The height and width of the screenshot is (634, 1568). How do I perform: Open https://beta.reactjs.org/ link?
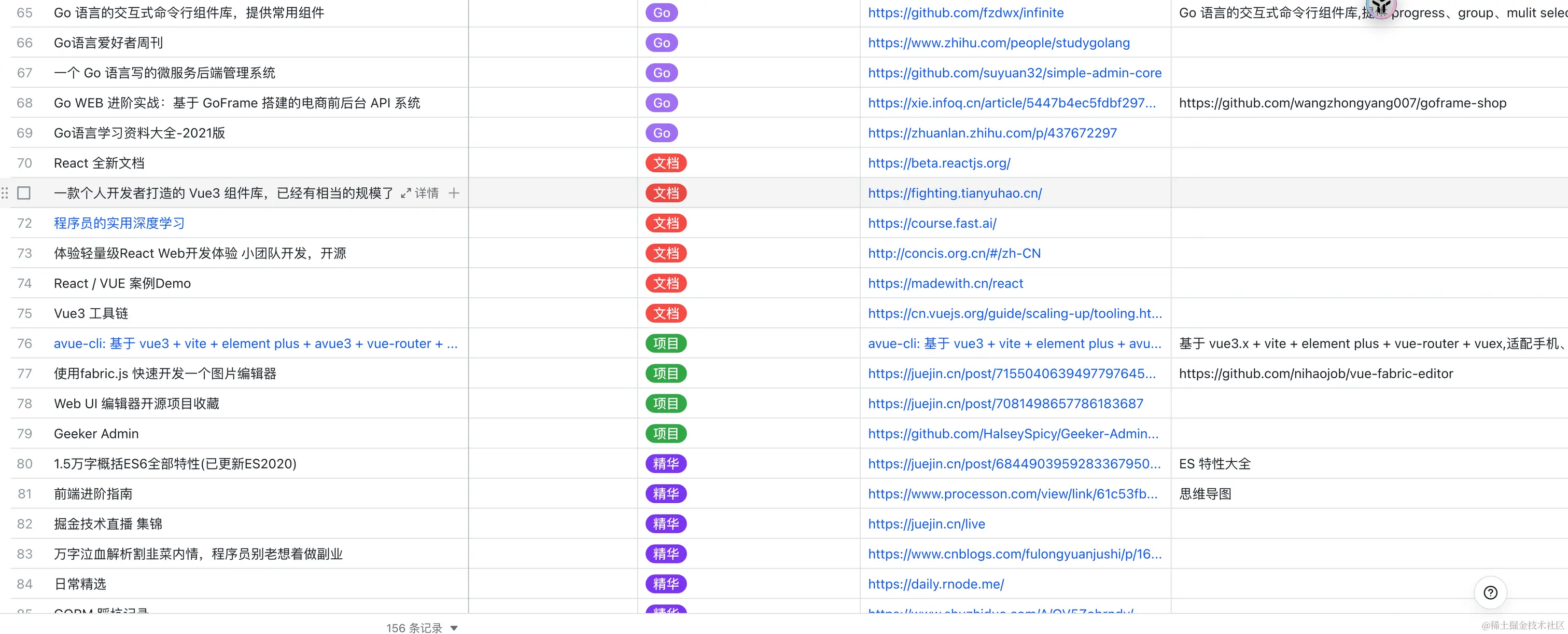pos(939,163)
